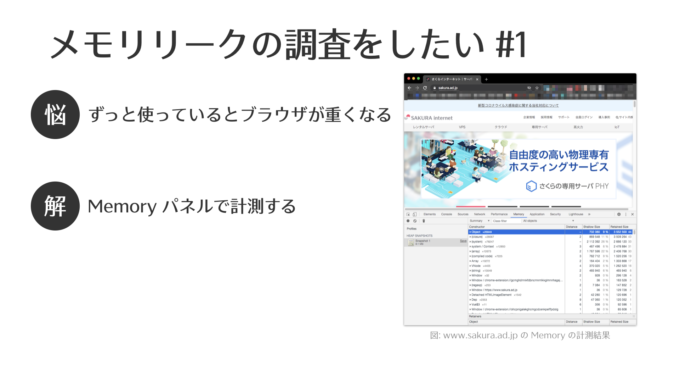680x383 pixels.
Task: Click the PHY hosting service banner image
Action: coord(518,169)
